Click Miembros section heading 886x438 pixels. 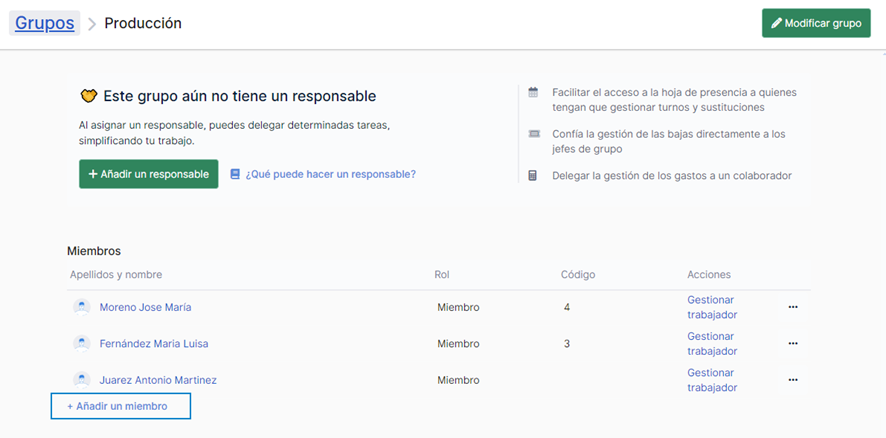pyautogui.click(x=94, y=250)
